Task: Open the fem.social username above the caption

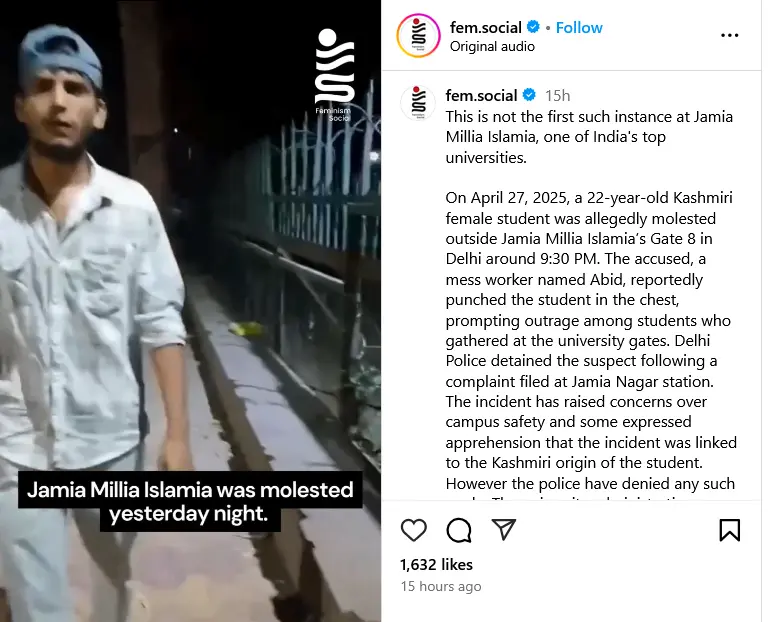Action: pos(481,96)
